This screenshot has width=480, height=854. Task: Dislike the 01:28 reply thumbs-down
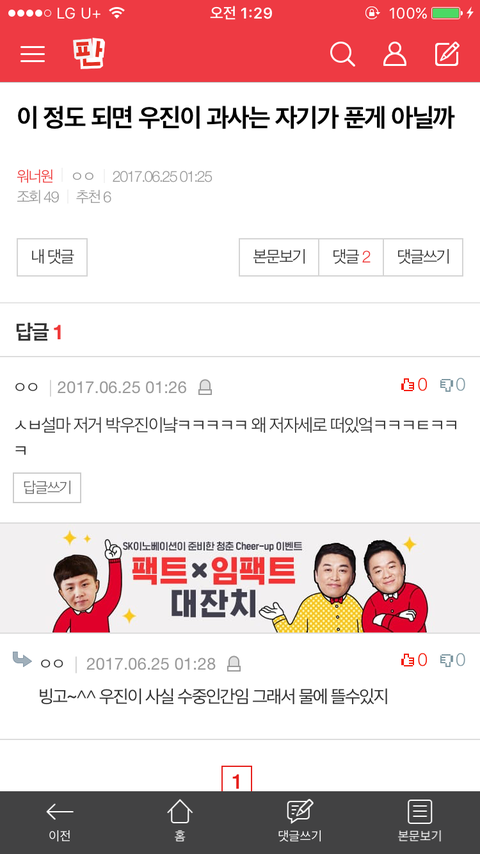coord(453,660)
